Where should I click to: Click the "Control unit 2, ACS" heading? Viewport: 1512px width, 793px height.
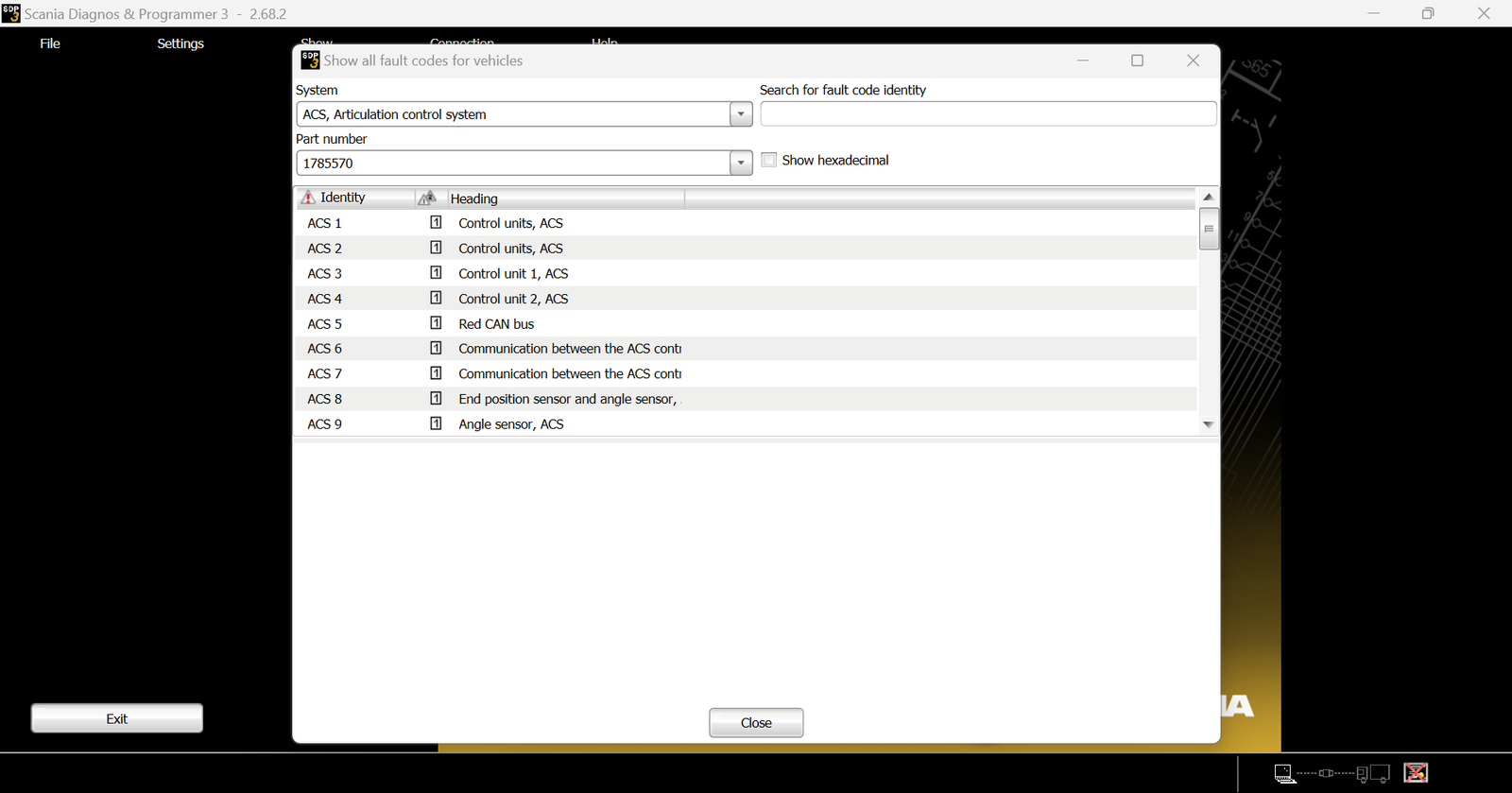click(x=513, y=299)
